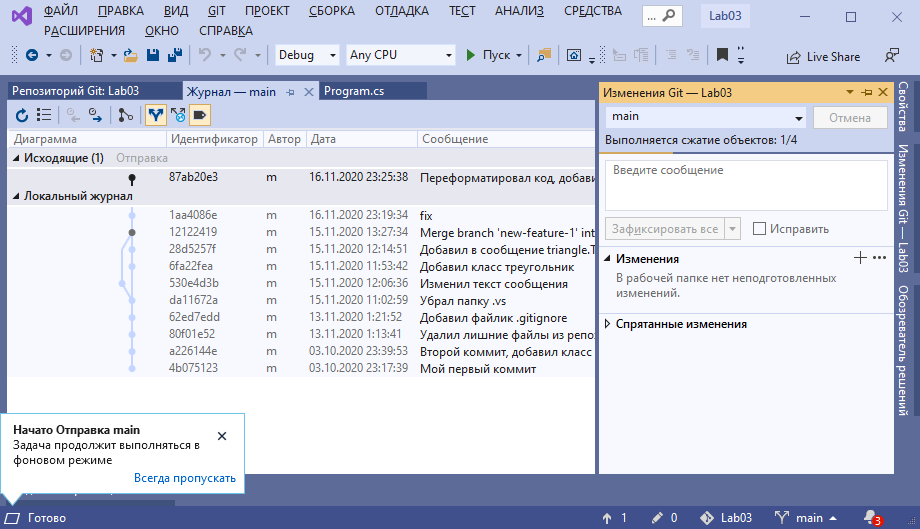Click the commit message input field
Image resolution: width=920 pixels, height=529 pixels.
(746, 185)
